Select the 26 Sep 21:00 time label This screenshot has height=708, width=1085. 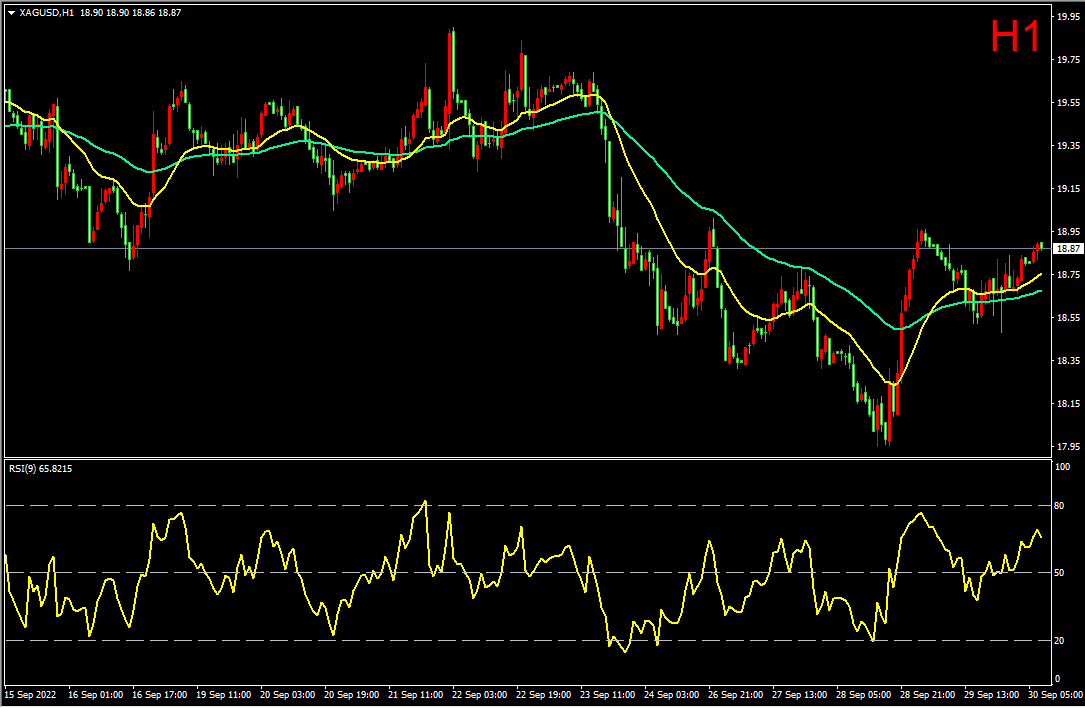(x=736, y=694)
